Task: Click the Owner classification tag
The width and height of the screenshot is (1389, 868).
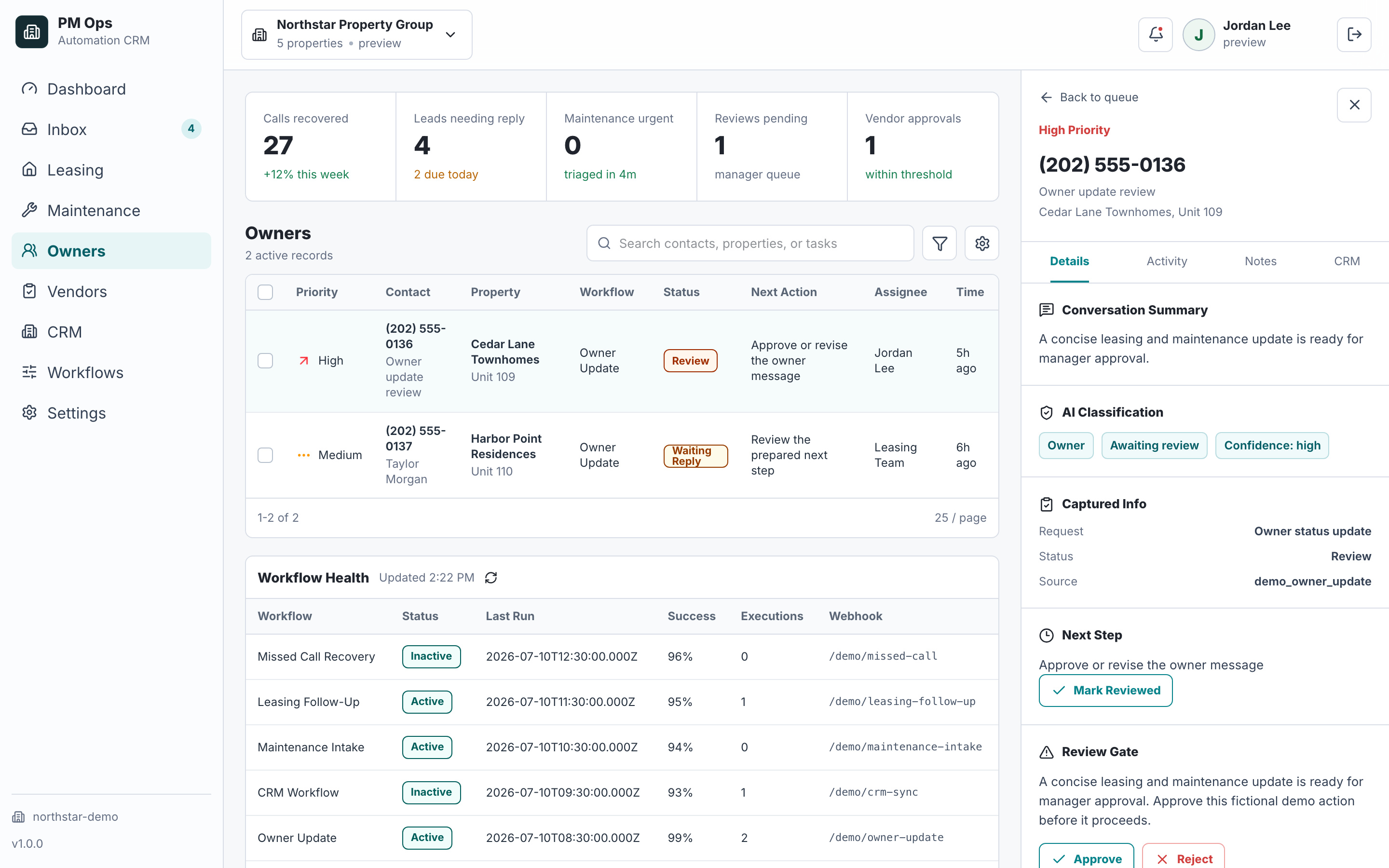Action: [x=1066, y=446]
